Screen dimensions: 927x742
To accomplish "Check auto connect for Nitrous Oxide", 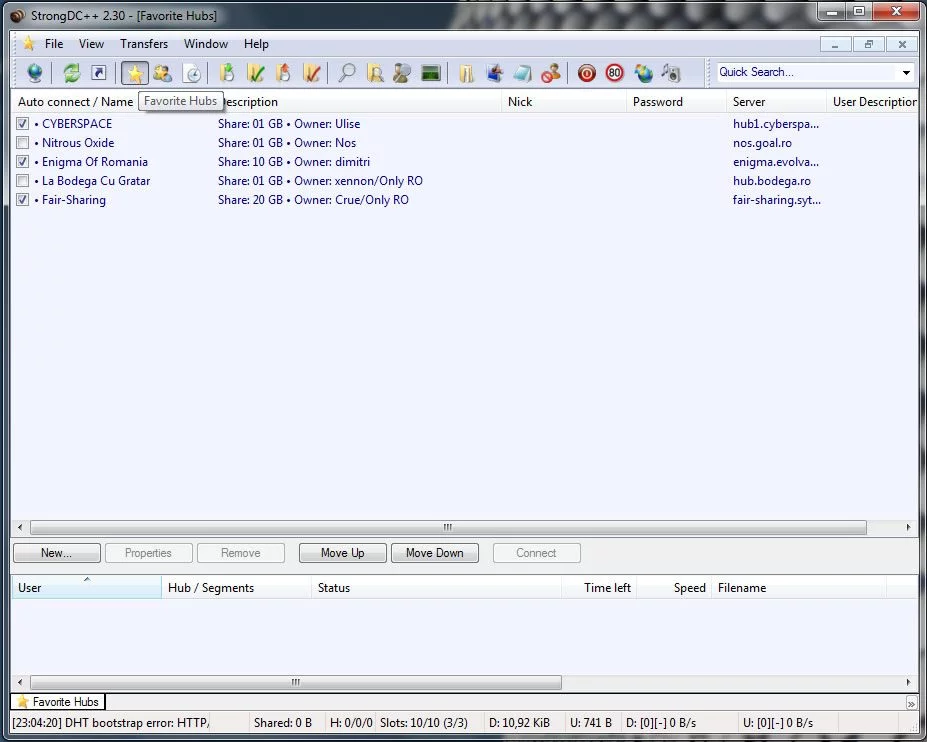I will [x=22, y=142].
